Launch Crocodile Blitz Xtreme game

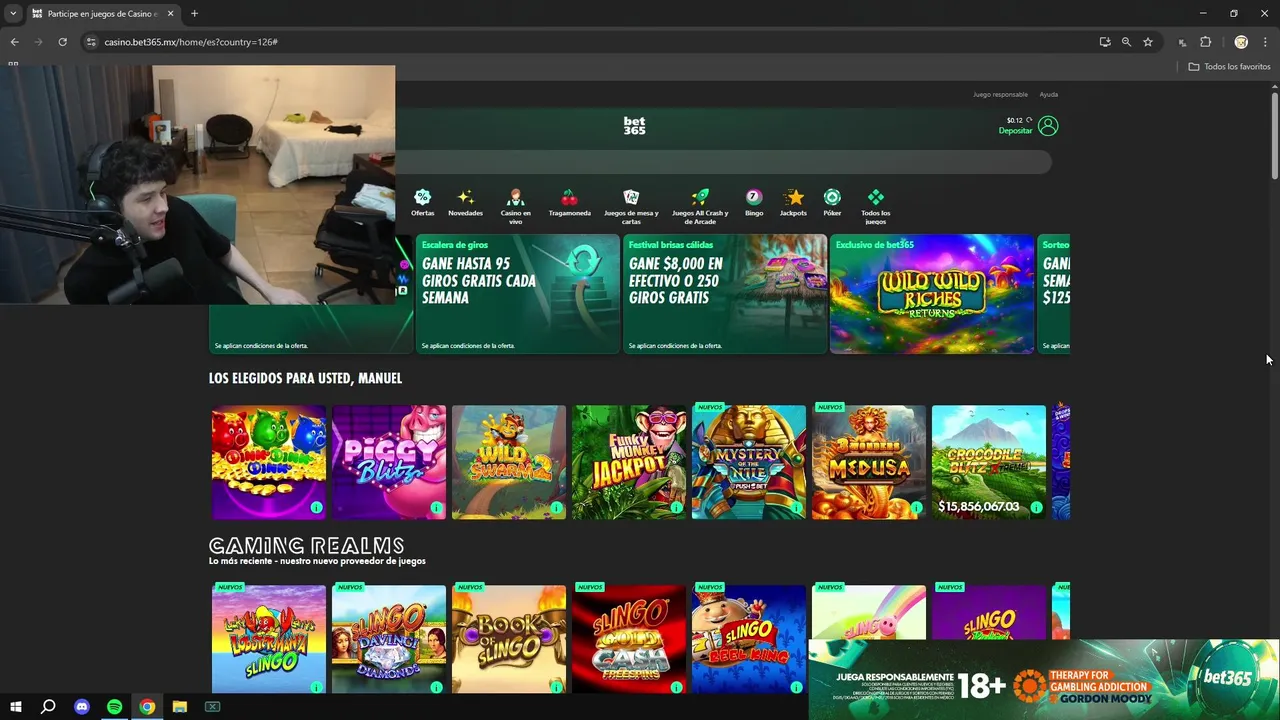(x=988, y=462)
